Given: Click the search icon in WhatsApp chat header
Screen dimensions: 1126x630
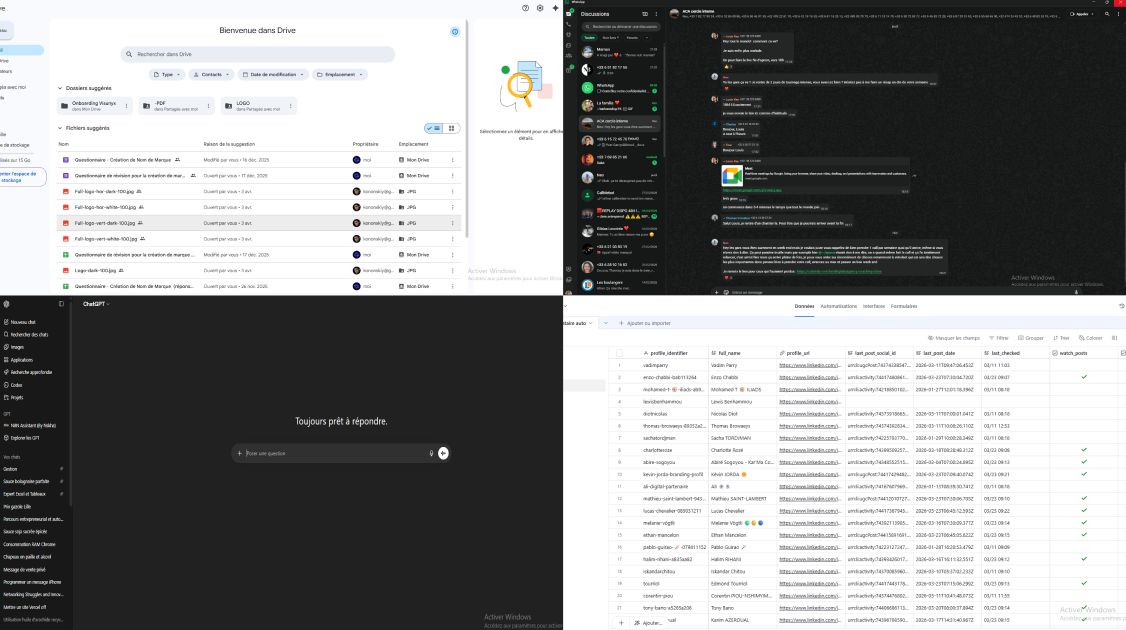Looking at the screenshot, I should (x=1105, y=14).
